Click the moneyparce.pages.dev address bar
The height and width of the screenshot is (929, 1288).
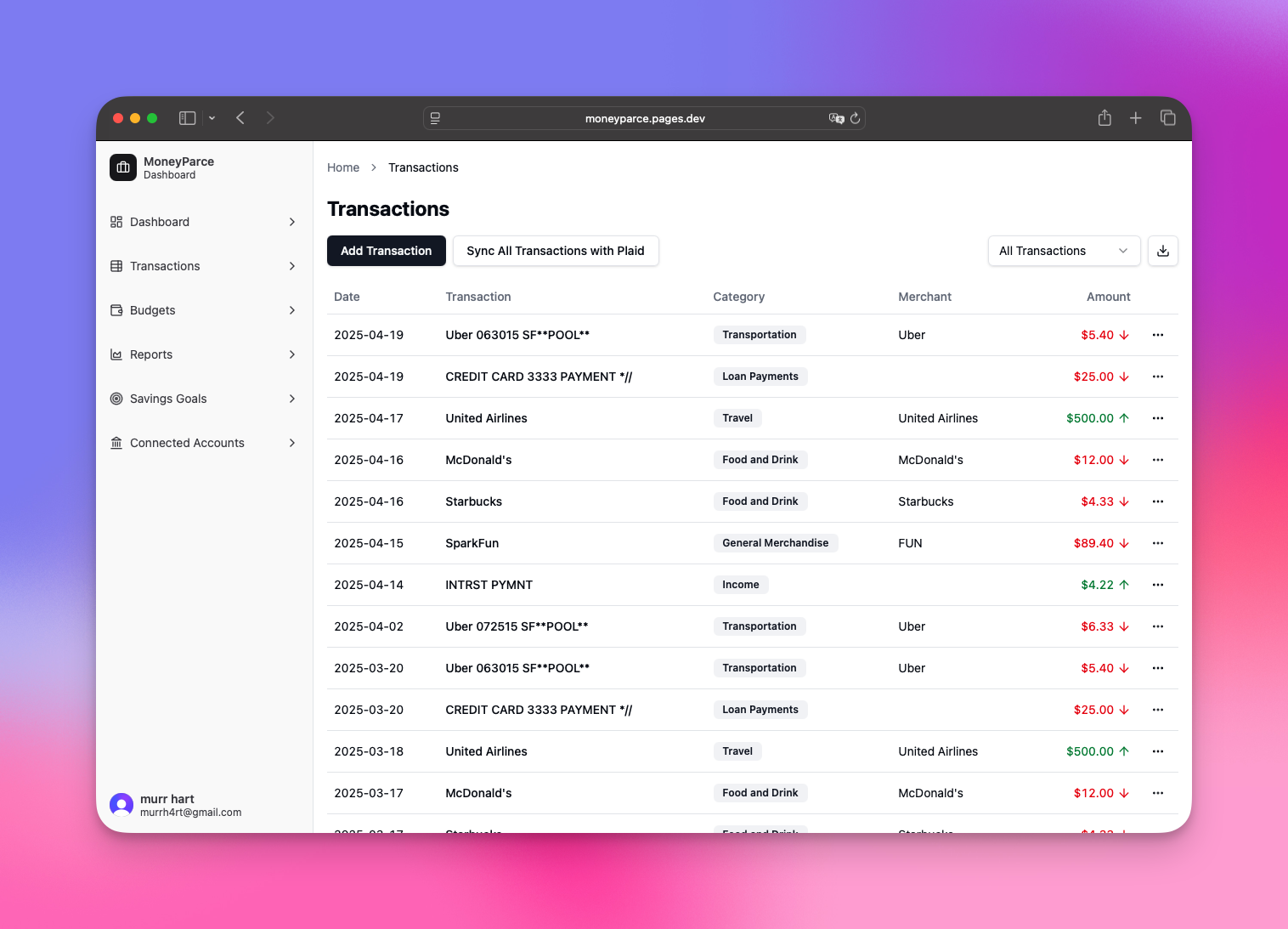click(x=644, y=118)
